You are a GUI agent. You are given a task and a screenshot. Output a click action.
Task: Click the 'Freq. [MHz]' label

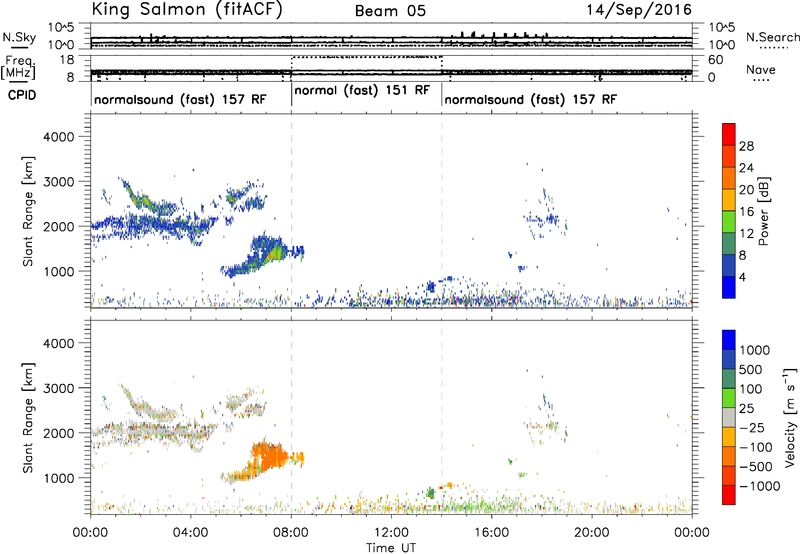[18, 68]
